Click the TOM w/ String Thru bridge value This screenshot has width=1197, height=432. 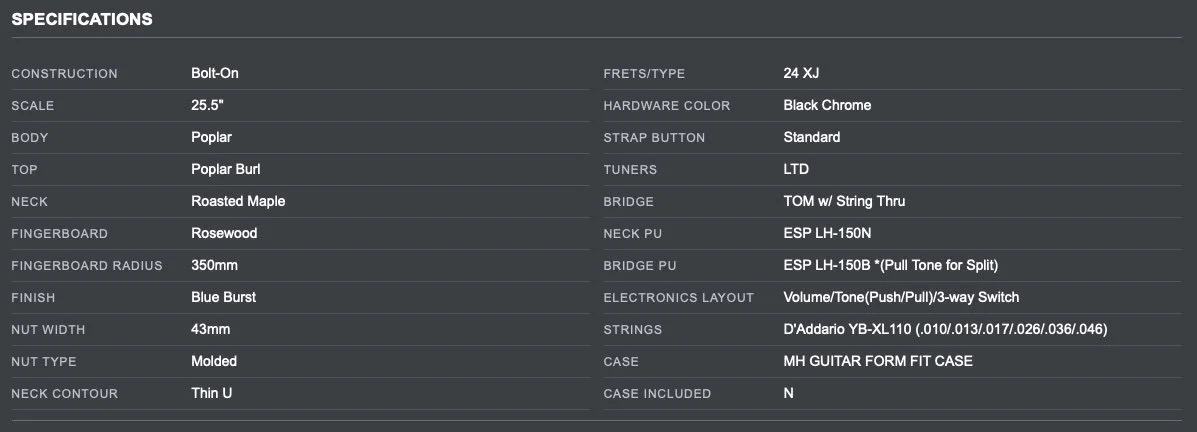pyautogui.click(x=844, y=201)
